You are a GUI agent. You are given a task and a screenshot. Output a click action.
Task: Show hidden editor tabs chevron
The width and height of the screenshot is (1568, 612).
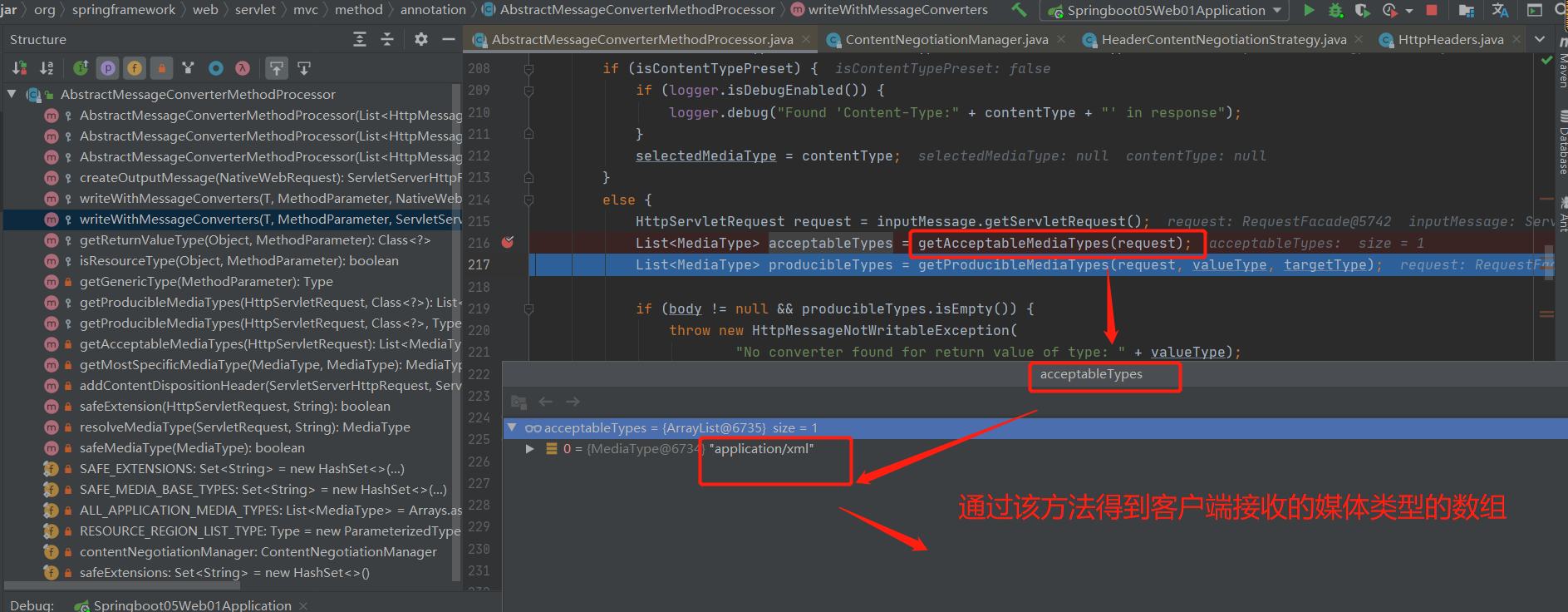click(1540, 39)
